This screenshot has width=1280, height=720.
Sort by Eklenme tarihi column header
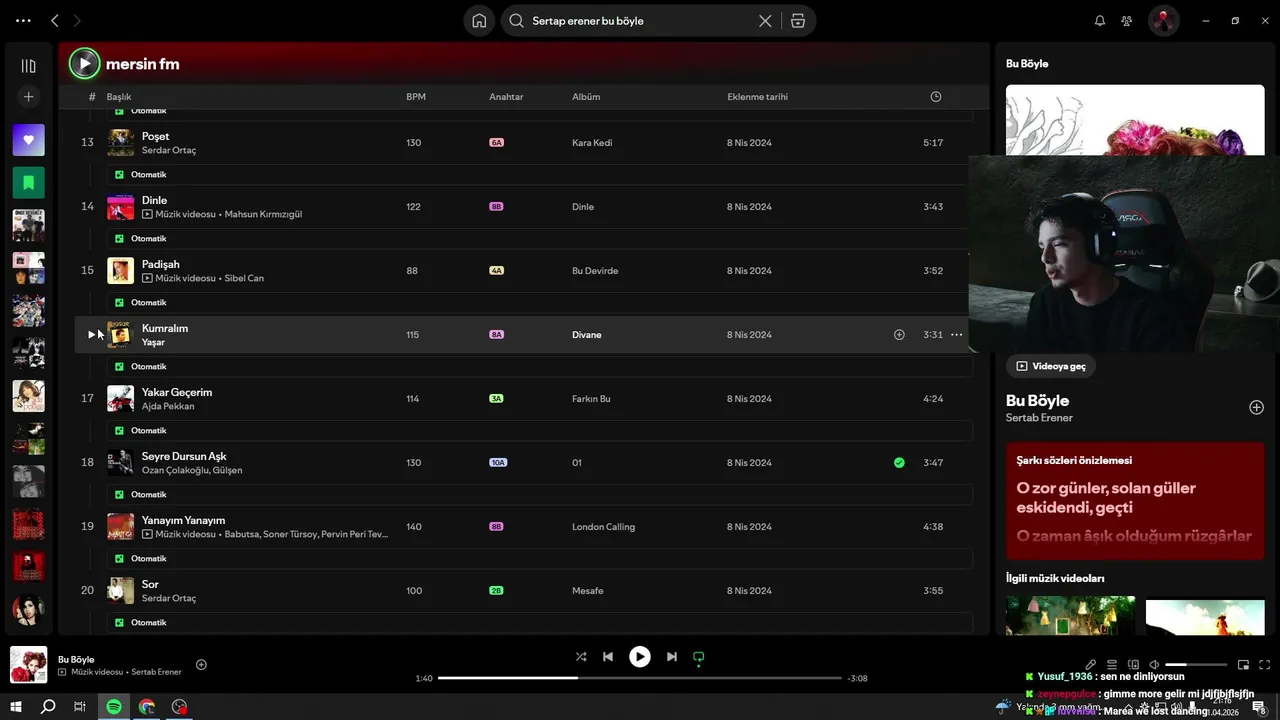(757, 97)
